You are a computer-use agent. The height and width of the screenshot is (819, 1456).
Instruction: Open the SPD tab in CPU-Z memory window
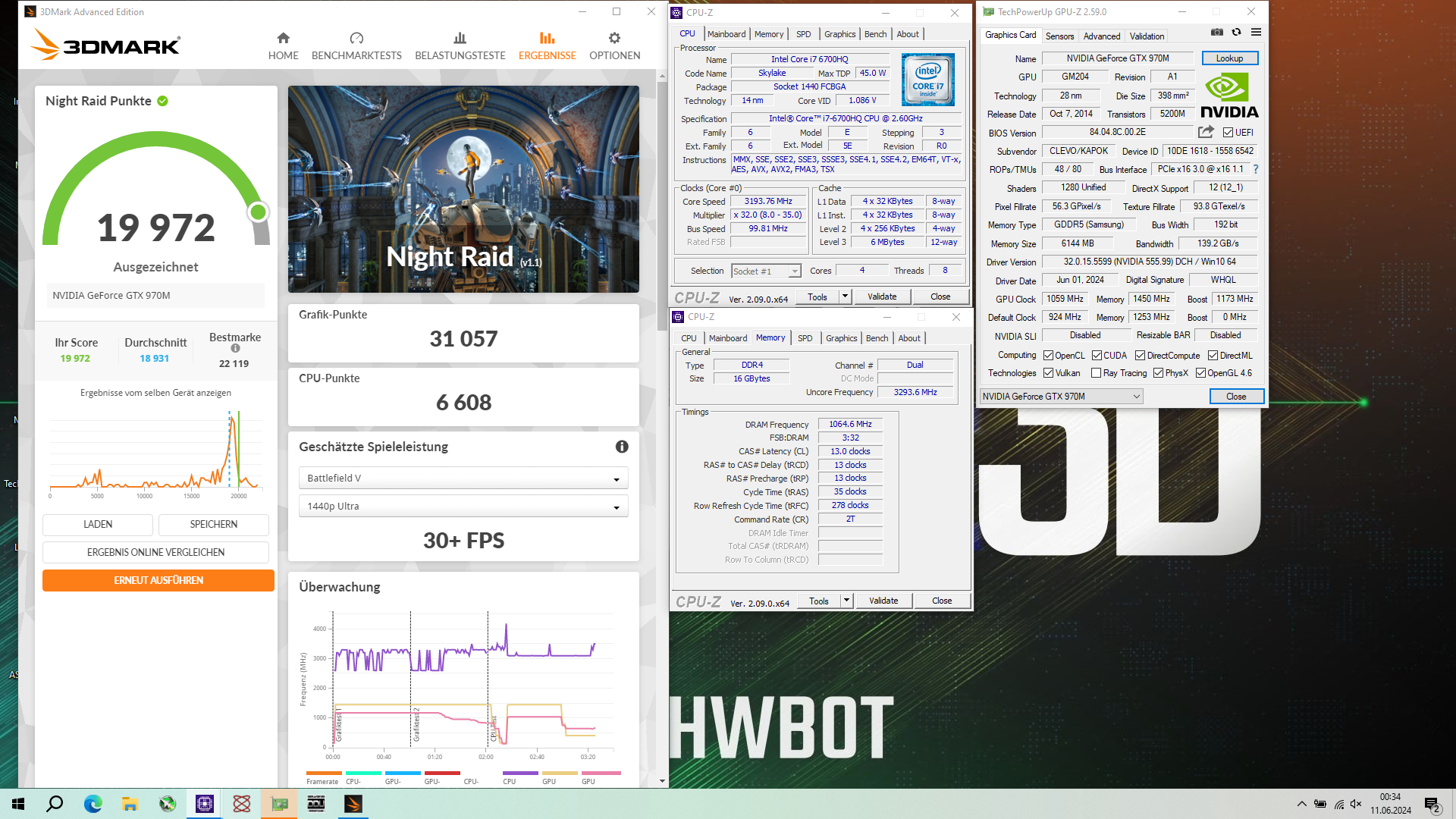(x=805, y=338)
